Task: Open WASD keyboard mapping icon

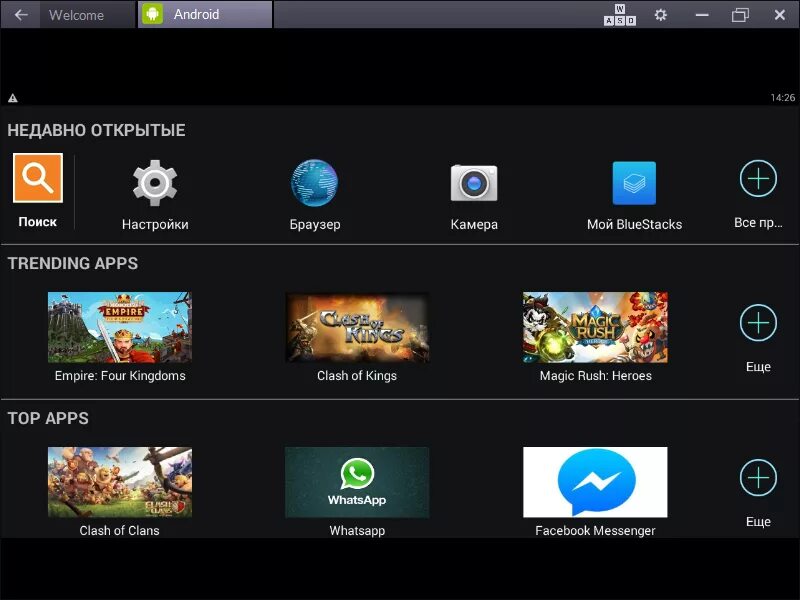Action: click(x=620, y=15)
